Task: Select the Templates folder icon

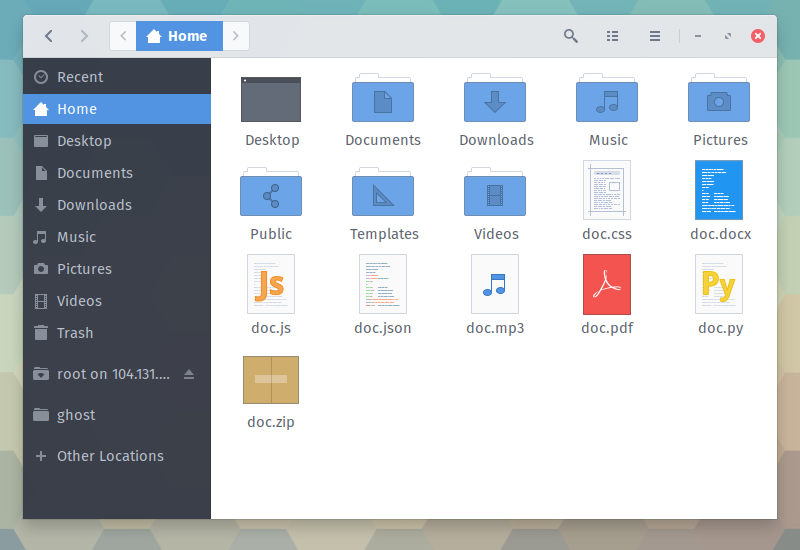Action: point(383,192)
